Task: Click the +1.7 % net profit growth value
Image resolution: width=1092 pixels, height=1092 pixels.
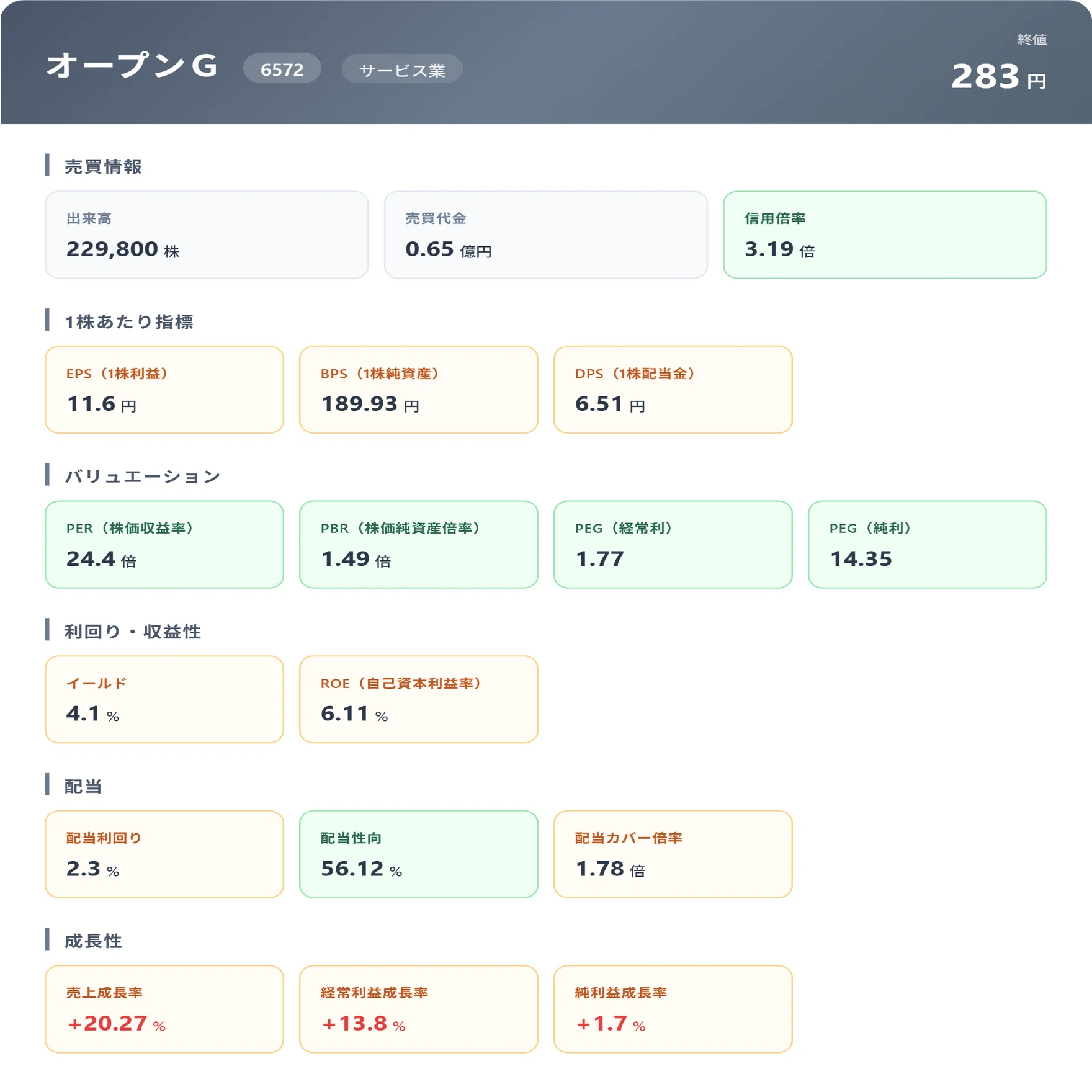Action: [611, 1024]
